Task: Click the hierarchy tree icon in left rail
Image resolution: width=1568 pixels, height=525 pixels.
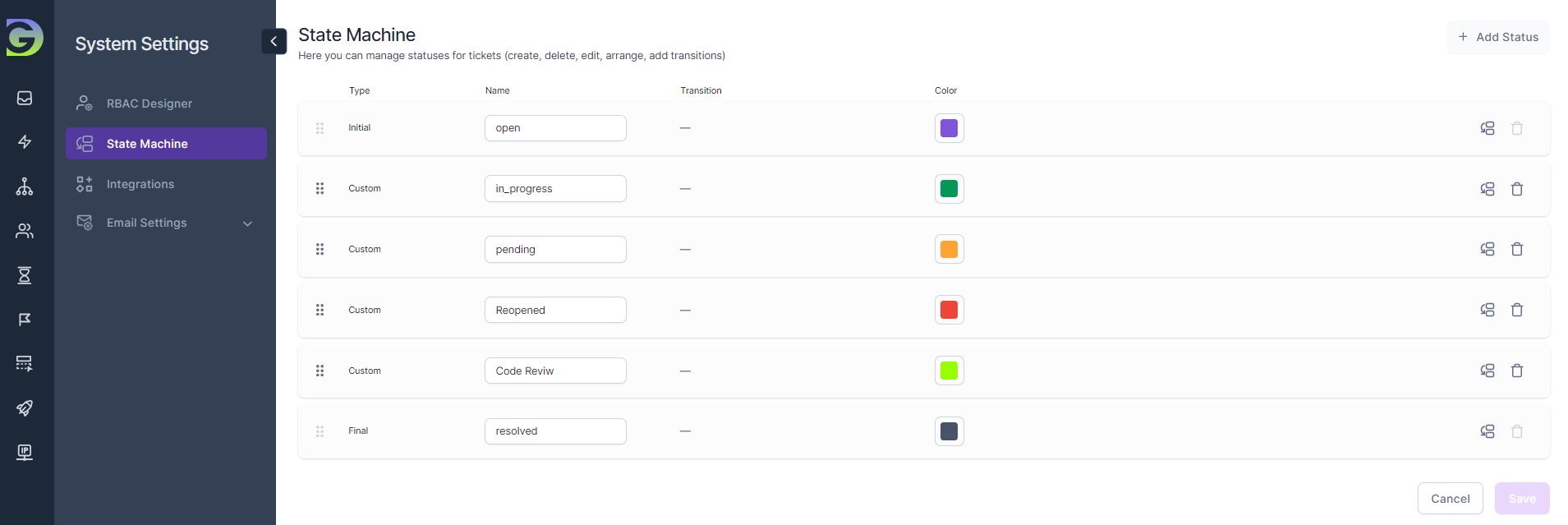Action: pyautogui.click(x=25, y=187)
